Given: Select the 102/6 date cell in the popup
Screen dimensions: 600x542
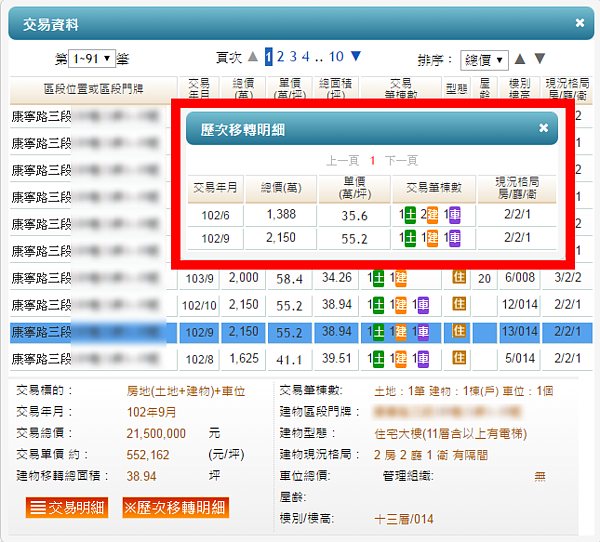Looking at the screenshot, I should tap(215, 215).
